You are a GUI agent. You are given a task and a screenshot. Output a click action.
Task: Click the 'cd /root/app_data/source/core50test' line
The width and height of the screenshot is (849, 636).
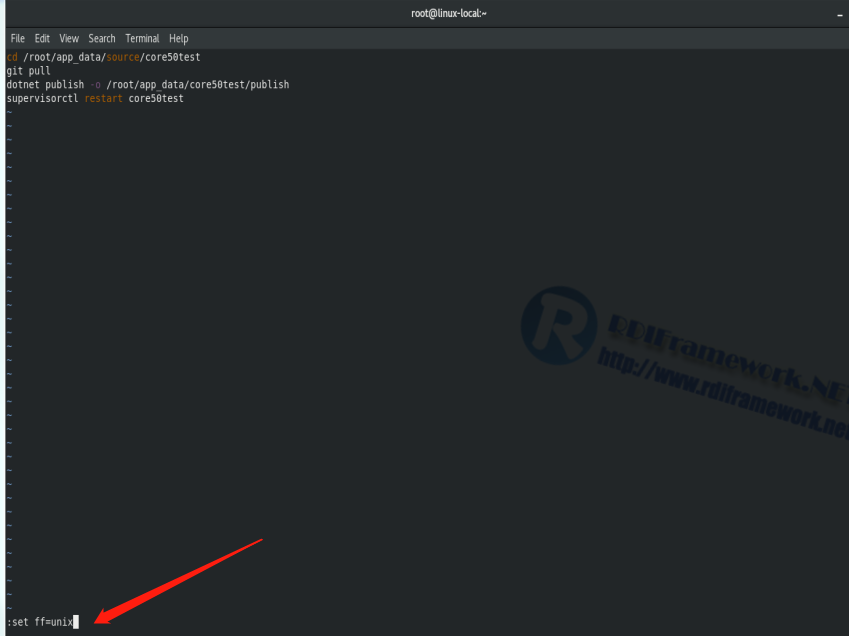103,57
